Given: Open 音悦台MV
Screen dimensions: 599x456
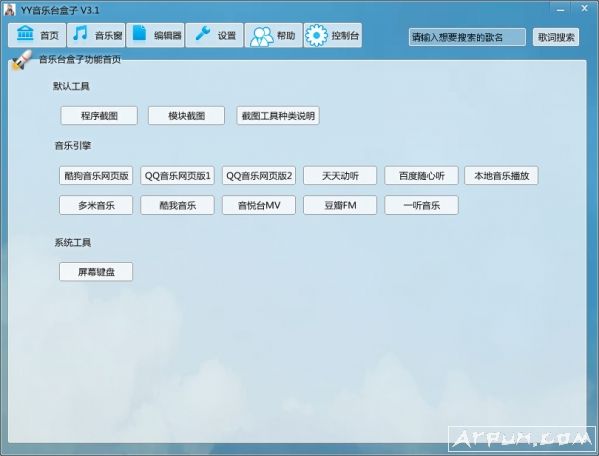Looking at the screenshot, I should [259, 205].
